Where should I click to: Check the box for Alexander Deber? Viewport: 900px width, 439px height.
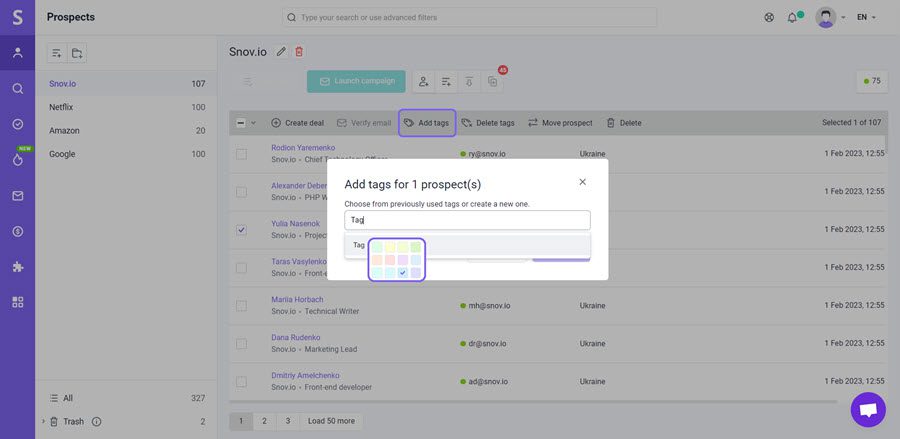pyautogui.click(x=242, y=192)
